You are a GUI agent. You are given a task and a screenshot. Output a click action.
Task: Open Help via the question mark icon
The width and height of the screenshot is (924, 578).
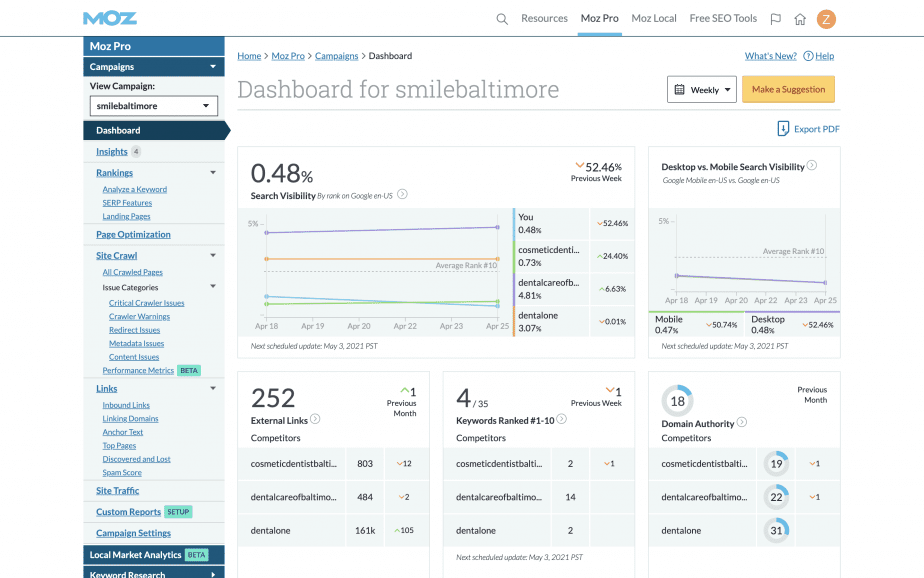(808, 56)
